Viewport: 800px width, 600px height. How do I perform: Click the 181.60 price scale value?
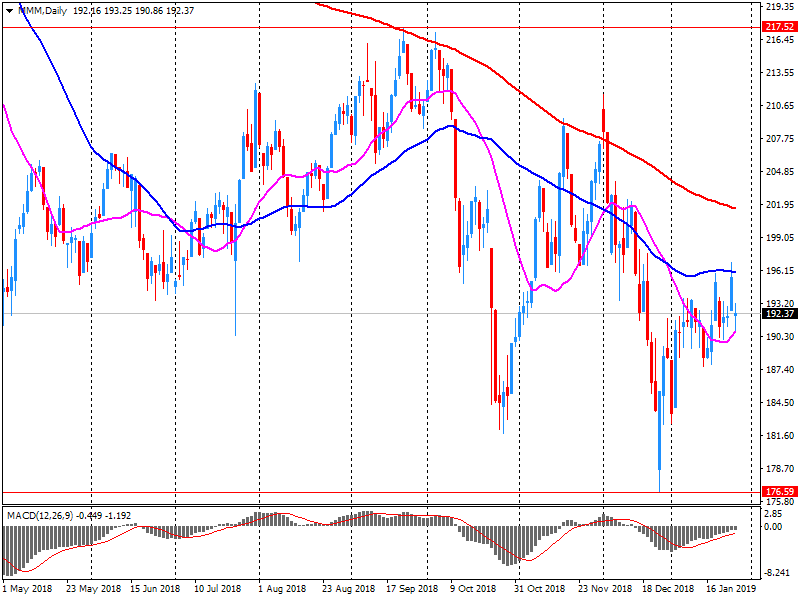780,435
